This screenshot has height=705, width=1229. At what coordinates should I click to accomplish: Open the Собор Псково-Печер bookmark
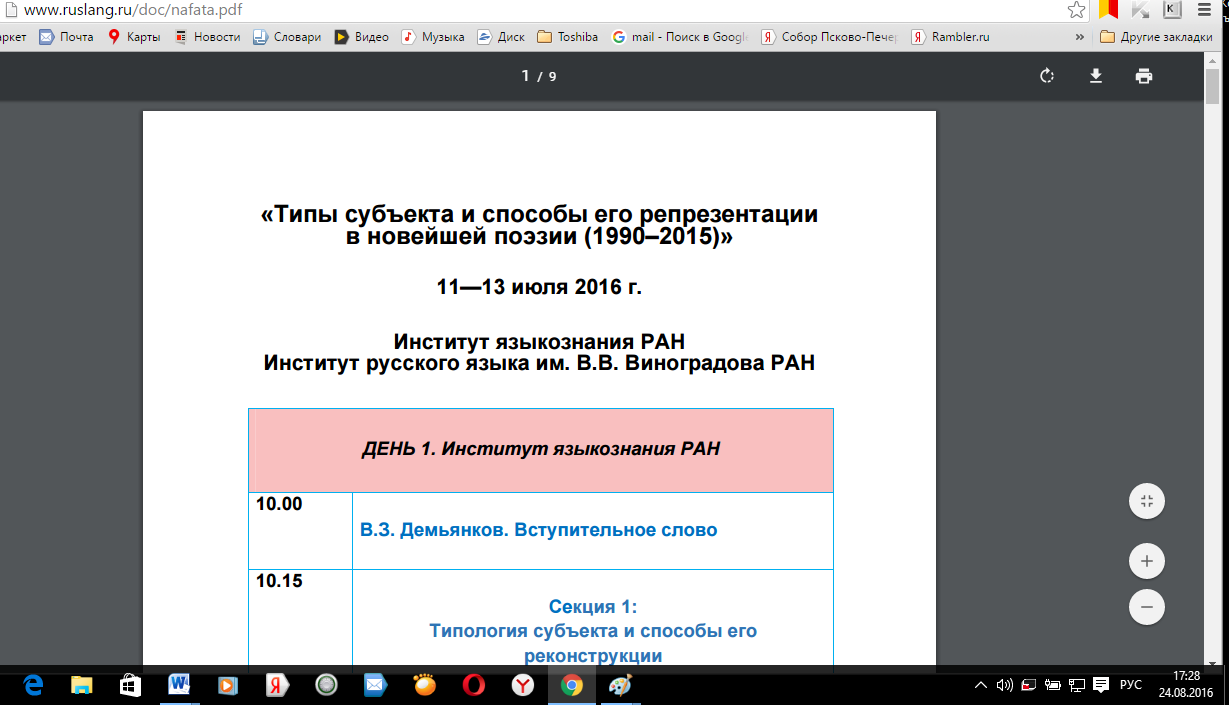click(x=830, y=37)
